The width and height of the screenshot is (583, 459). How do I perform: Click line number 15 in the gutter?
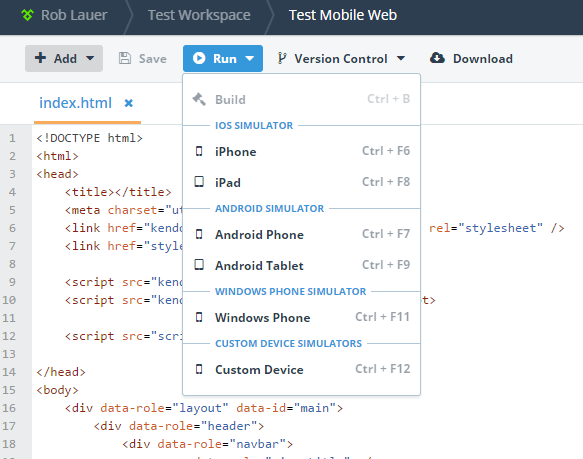[x=9, y=390]
